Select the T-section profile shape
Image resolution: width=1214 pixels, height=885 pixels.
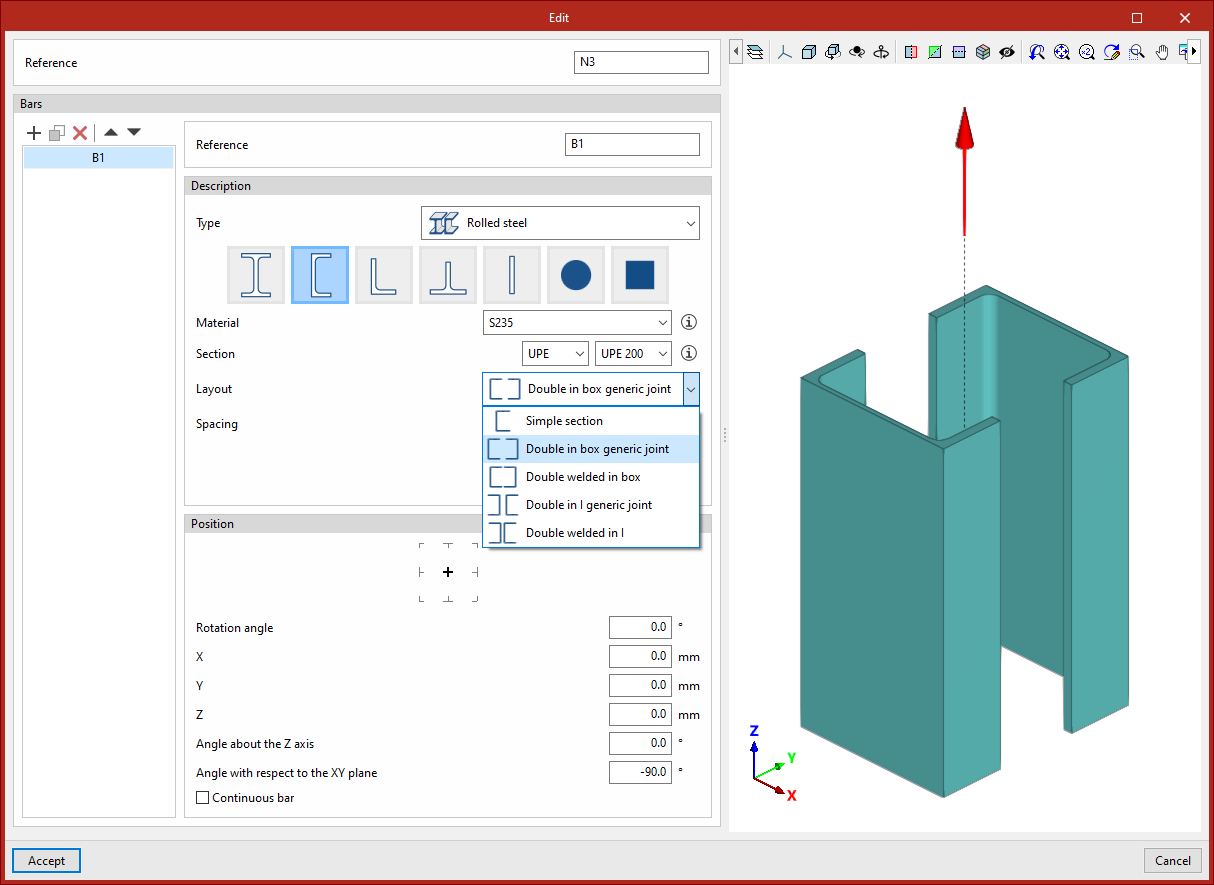click(448, 275)
